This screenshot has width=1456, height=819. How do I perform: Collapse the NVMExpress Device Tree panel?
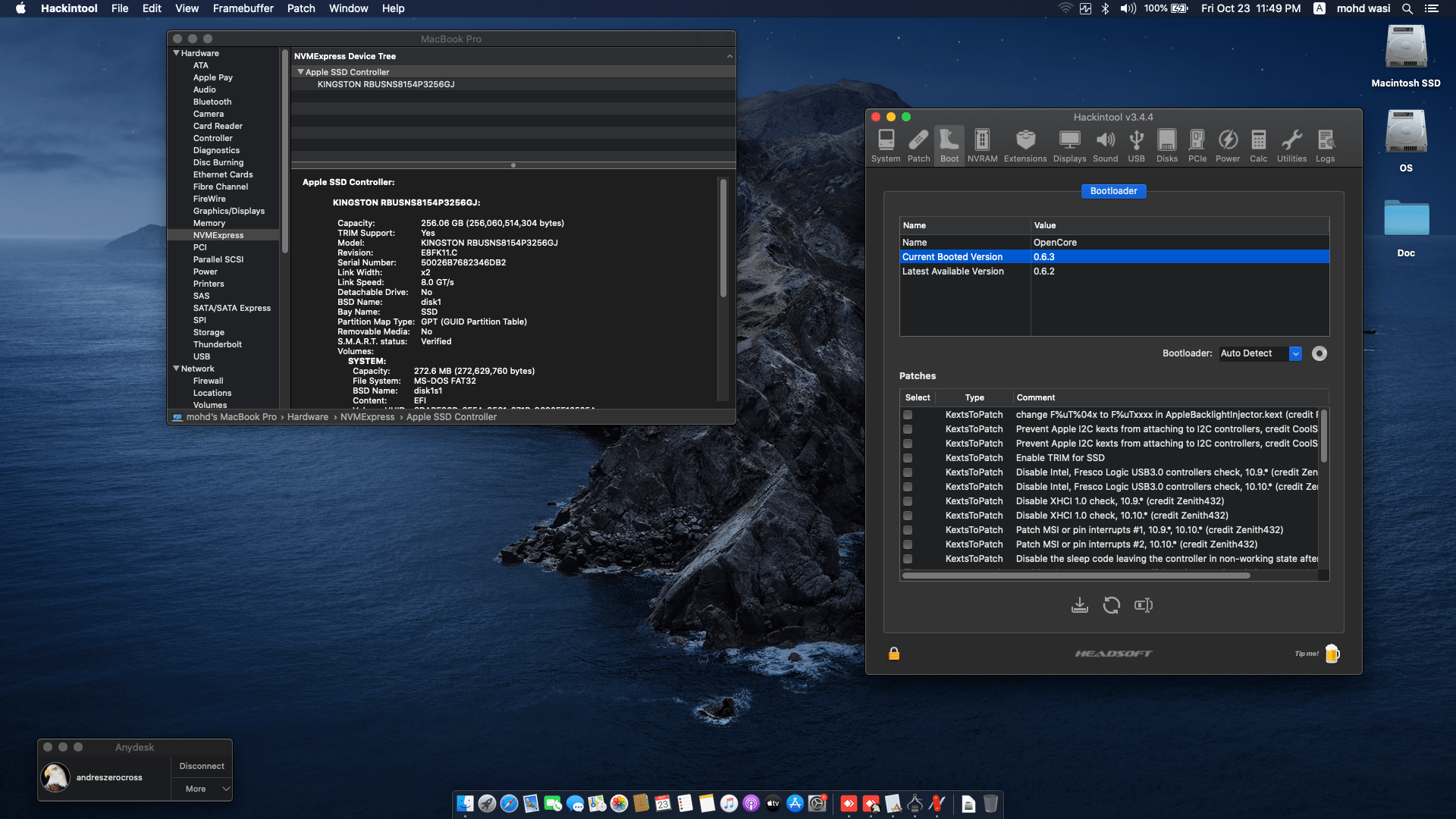729,55
